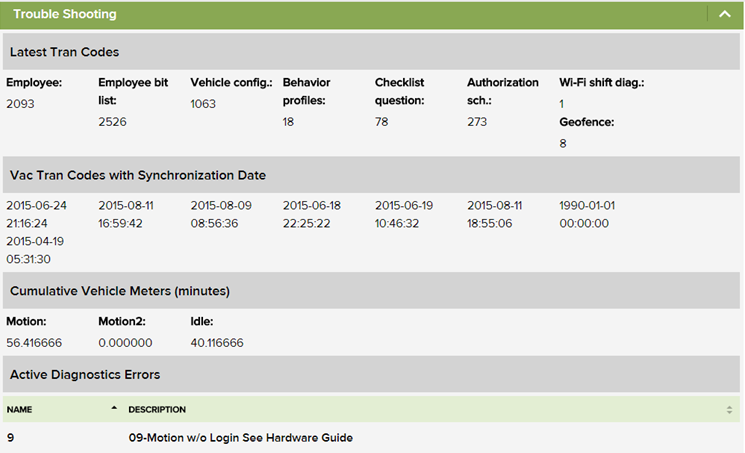Click Employee bit list value 2526

(x=112, y=122)
